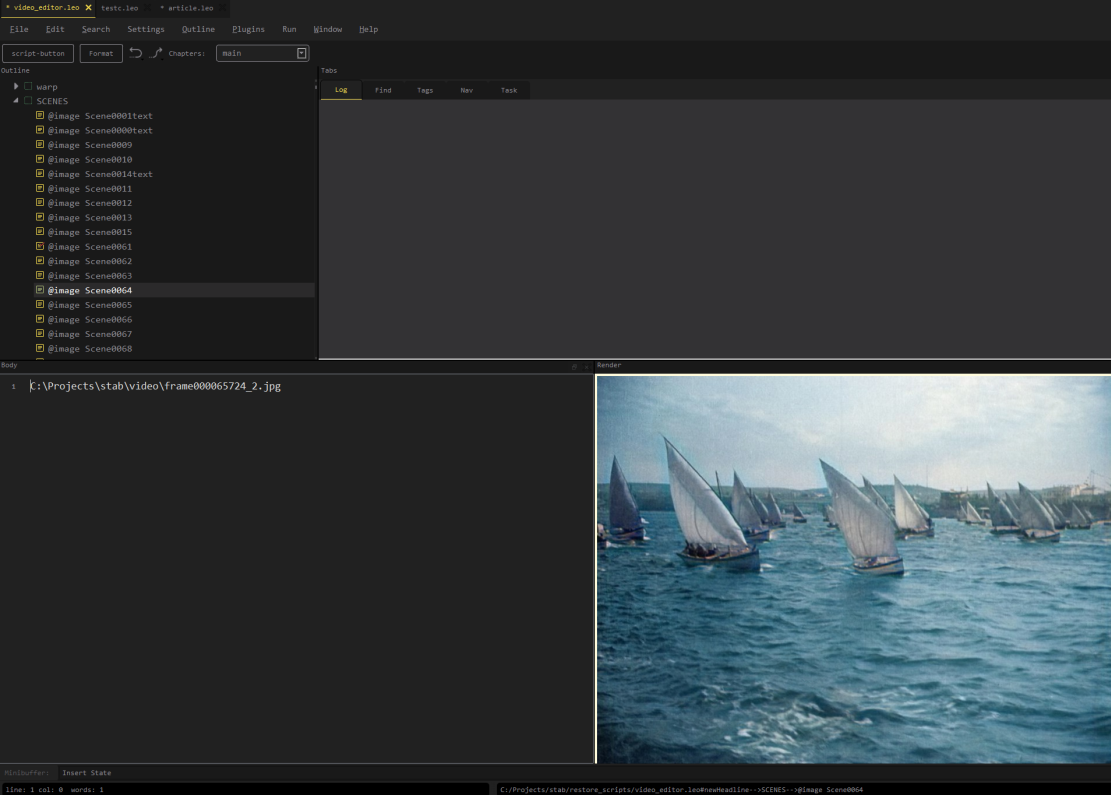Expand the warp outline node
This screenshot has height=795, width=1111.
[x=16, y=87]
